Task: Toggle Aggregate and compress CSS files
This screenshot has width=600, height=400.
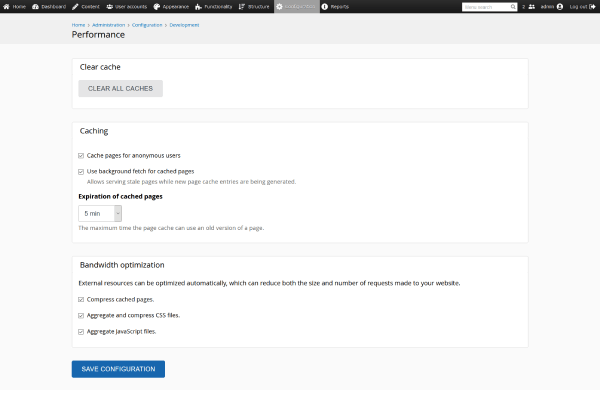Action: click(x=81, y=315)
